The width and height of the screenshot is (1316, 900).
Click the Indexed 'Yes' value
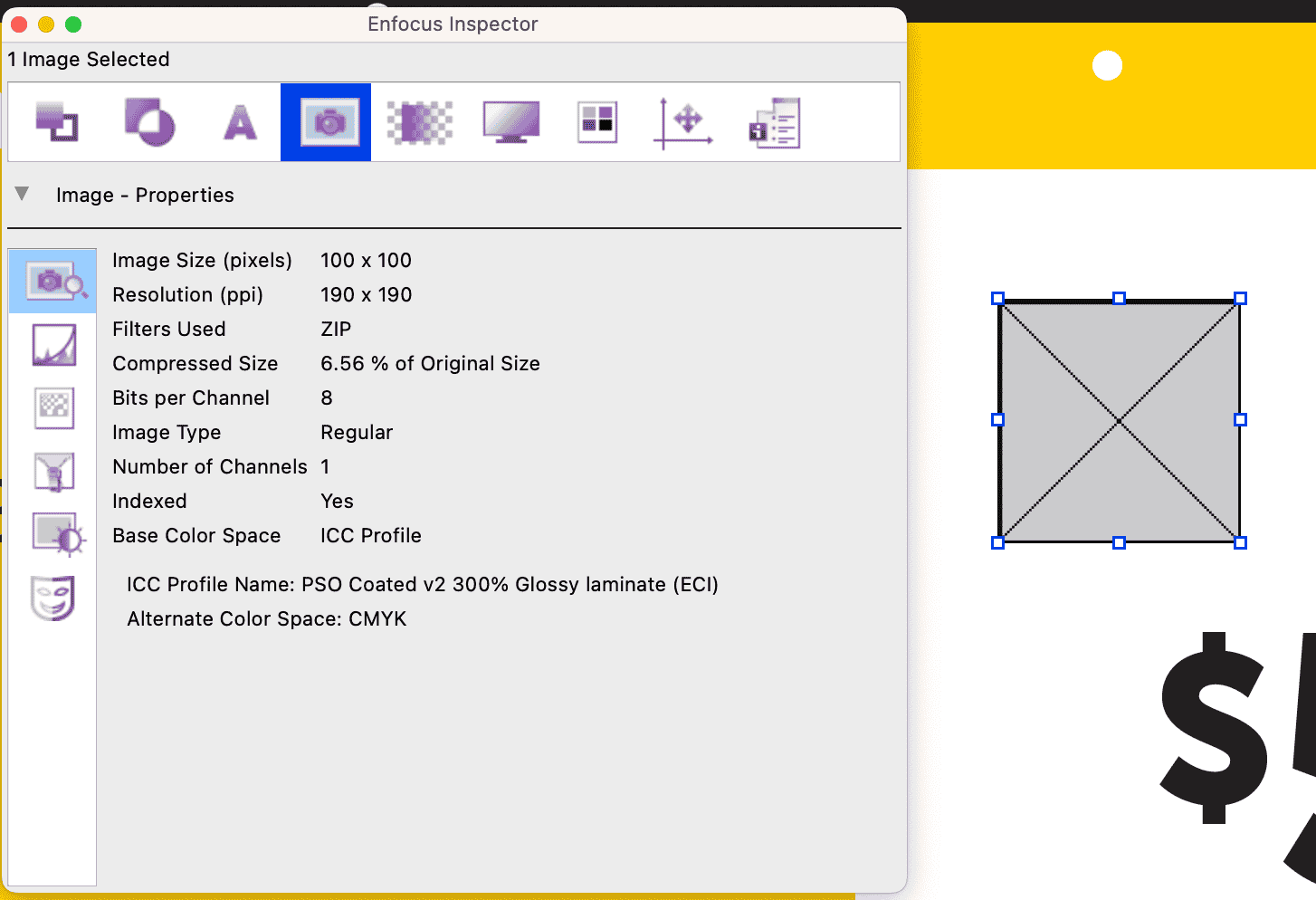click(x=337, y=502)
